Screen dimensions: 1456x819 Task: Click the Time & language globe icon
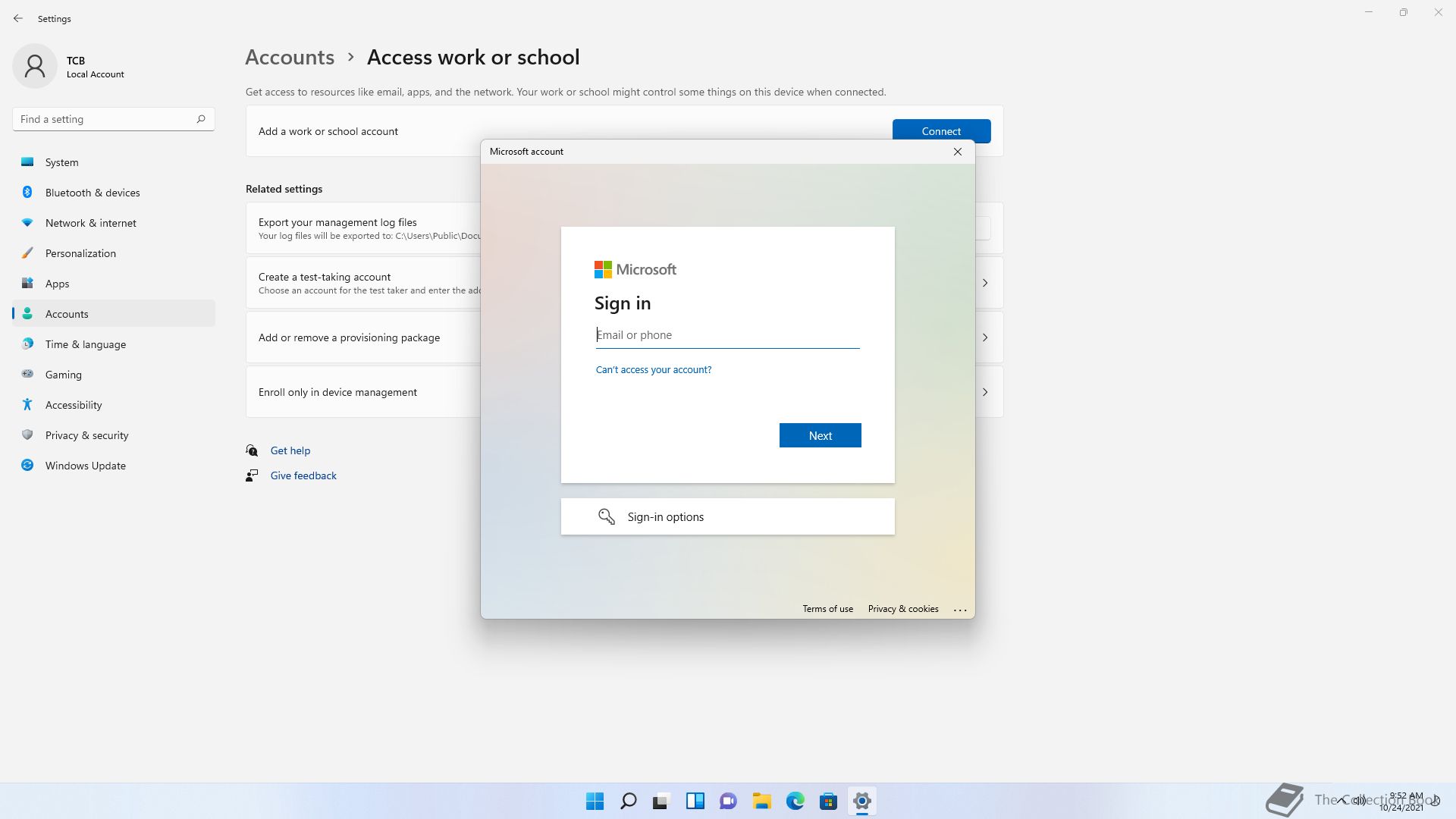coord(27,344)
